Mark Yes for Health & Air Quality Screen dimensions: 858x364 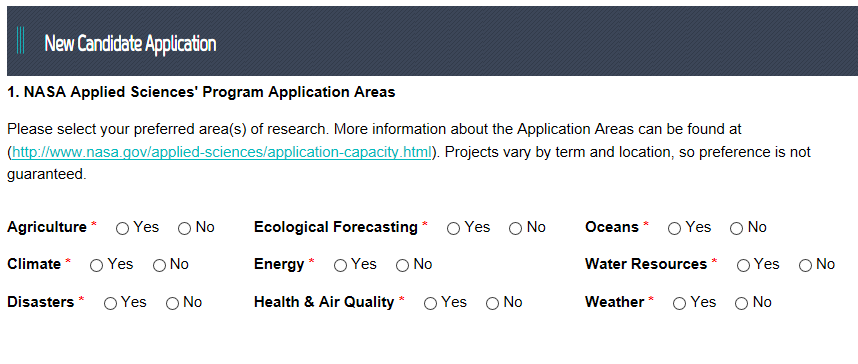pyautogui.click(x=430, y=304)
